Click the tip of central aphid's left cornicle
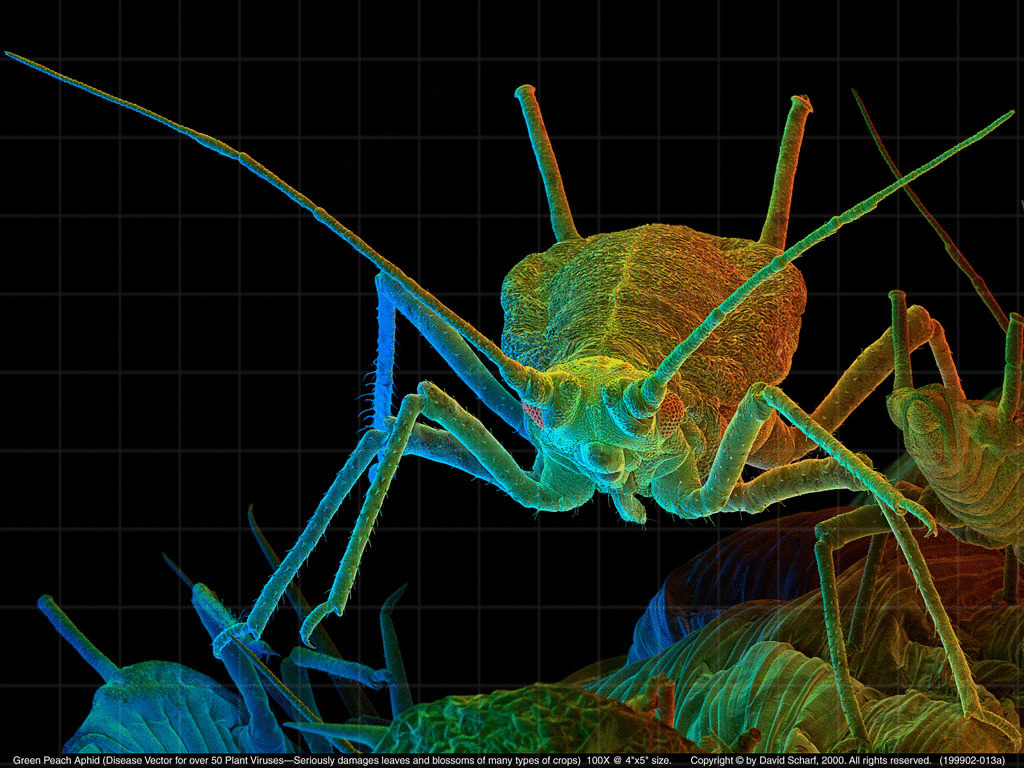The image size is (1024, 768). (526, 93)
